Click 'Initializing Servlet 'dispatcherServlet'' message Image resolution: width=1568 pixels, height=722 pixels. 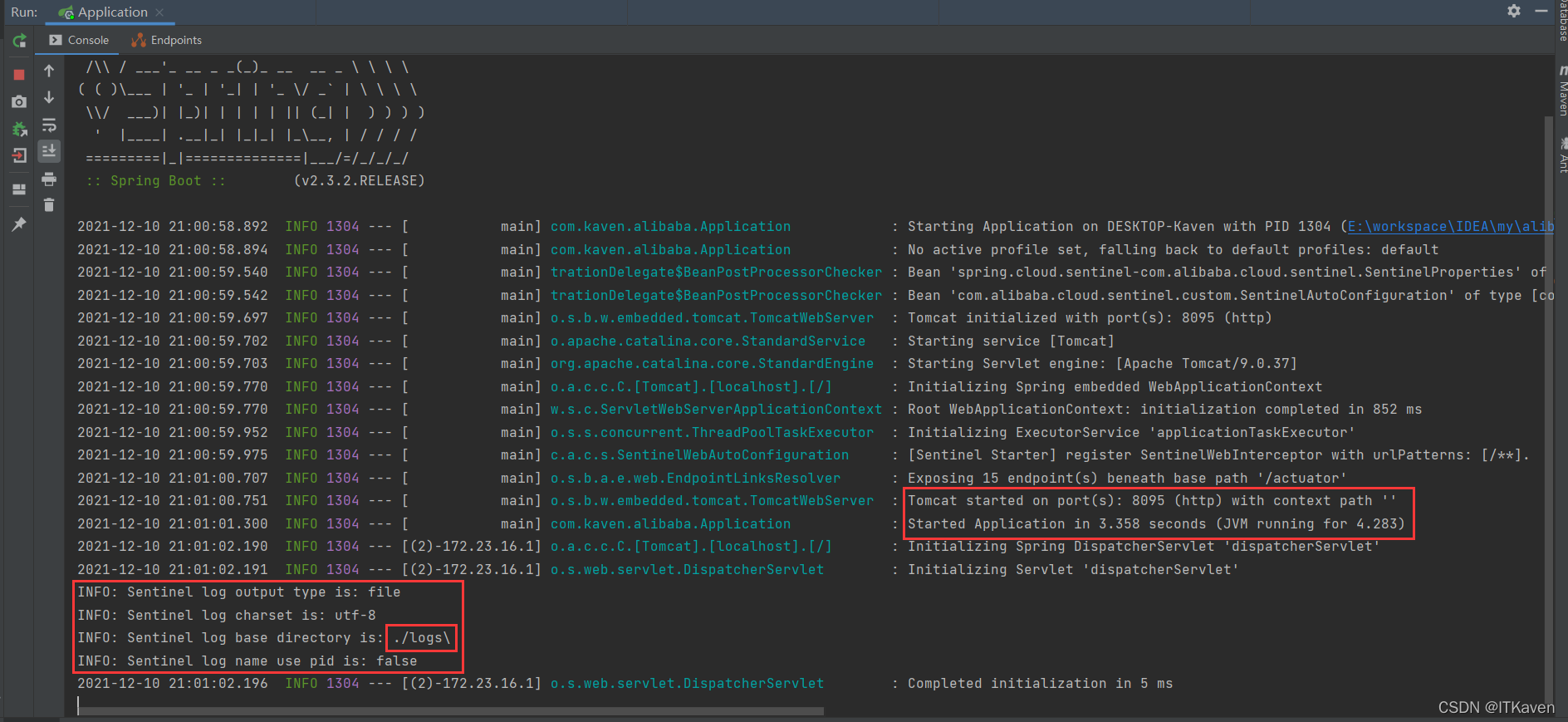coord(1073,570)
